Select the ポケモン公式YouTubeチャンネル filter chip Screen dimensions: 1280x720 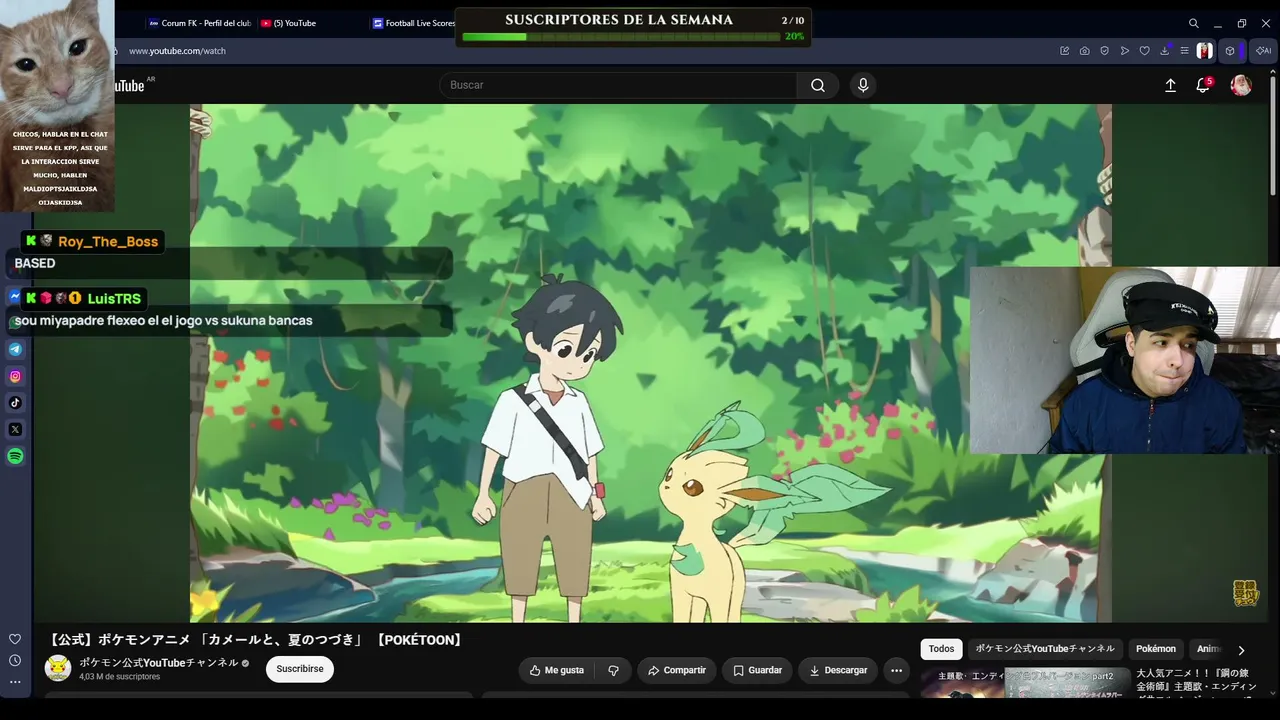1045,649
